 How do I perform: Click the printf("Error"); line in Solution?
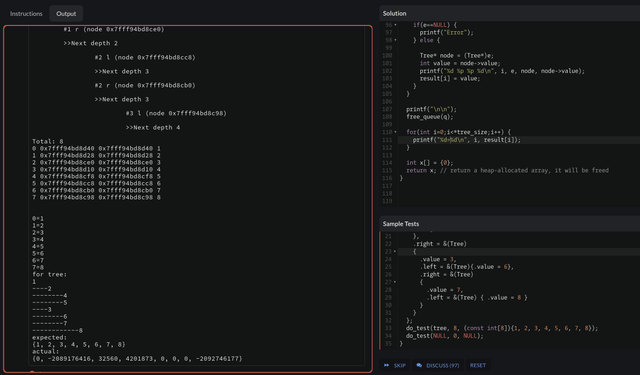(x=446, y=33)
